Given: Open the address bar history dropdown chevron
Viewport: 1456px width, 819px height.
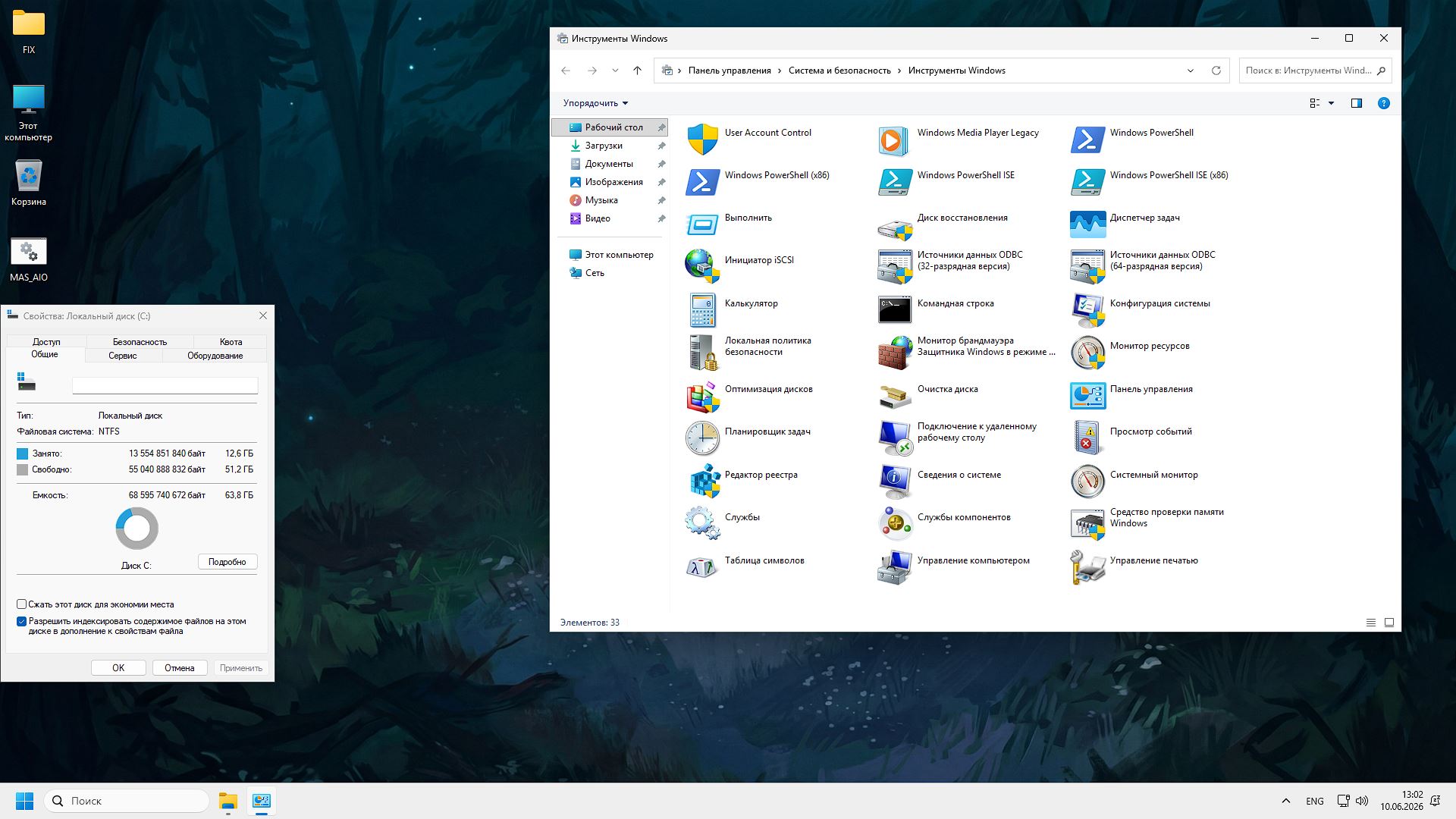Looking at the screenshot, I should point(1191,71).
